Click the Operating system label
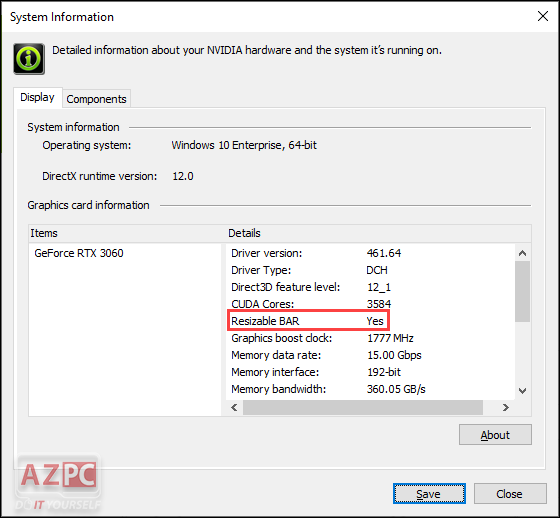The width and height of the screenshot is (560, 518). pos(87,145)
